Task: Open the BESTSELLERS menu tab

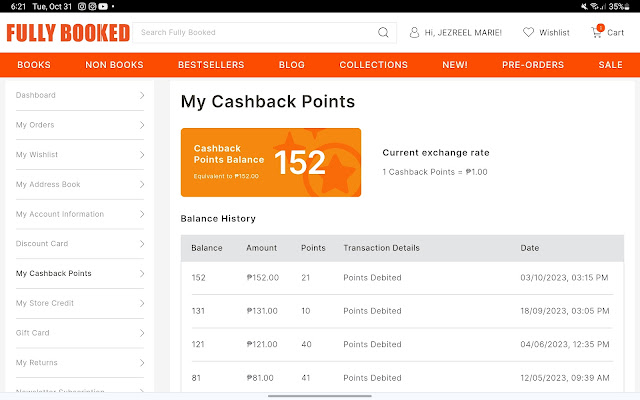Action: point(211,65)
